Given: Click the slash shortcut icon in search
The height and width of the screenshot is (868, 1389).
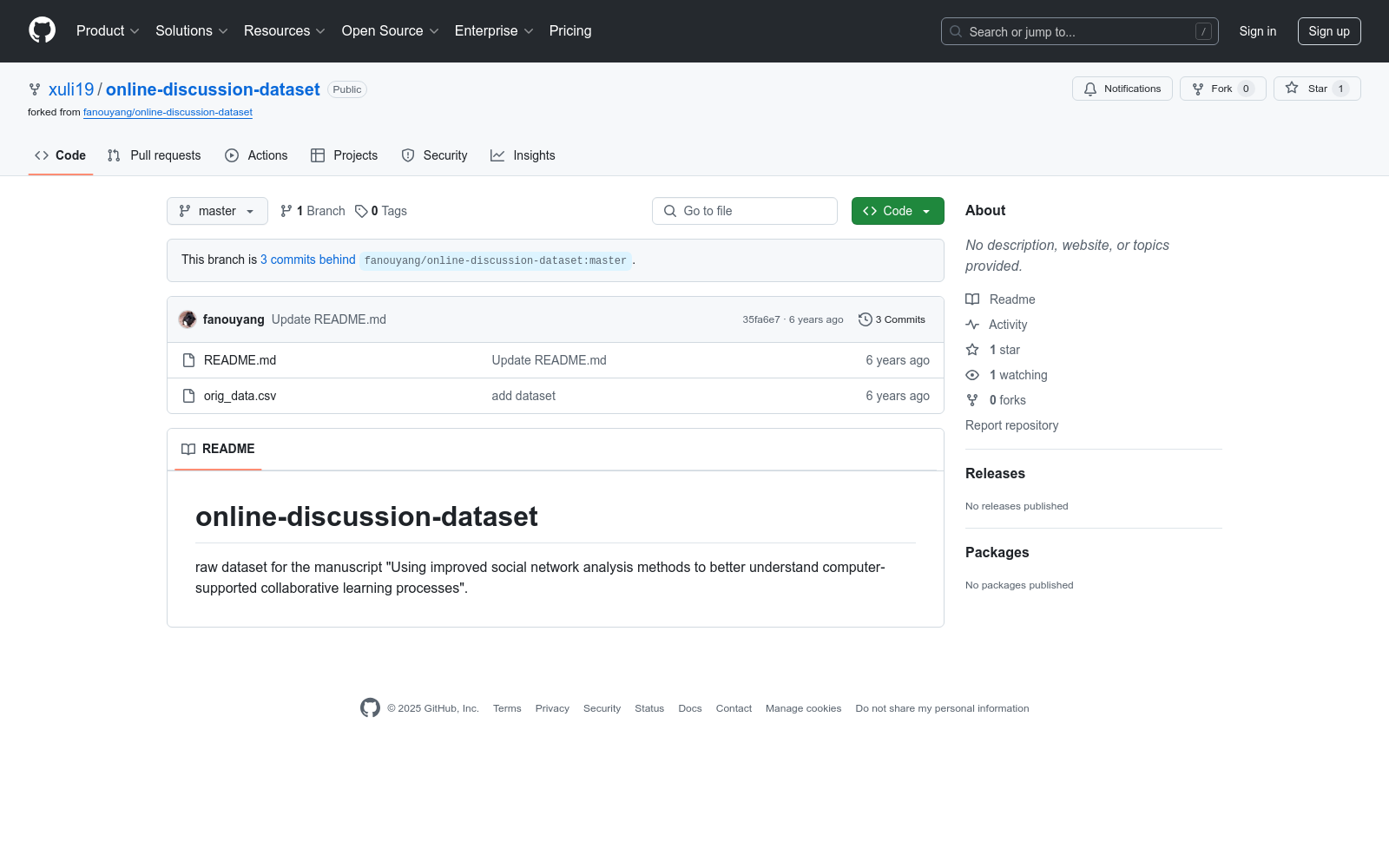Looking at the screenshot, I should pos(1203,31).
